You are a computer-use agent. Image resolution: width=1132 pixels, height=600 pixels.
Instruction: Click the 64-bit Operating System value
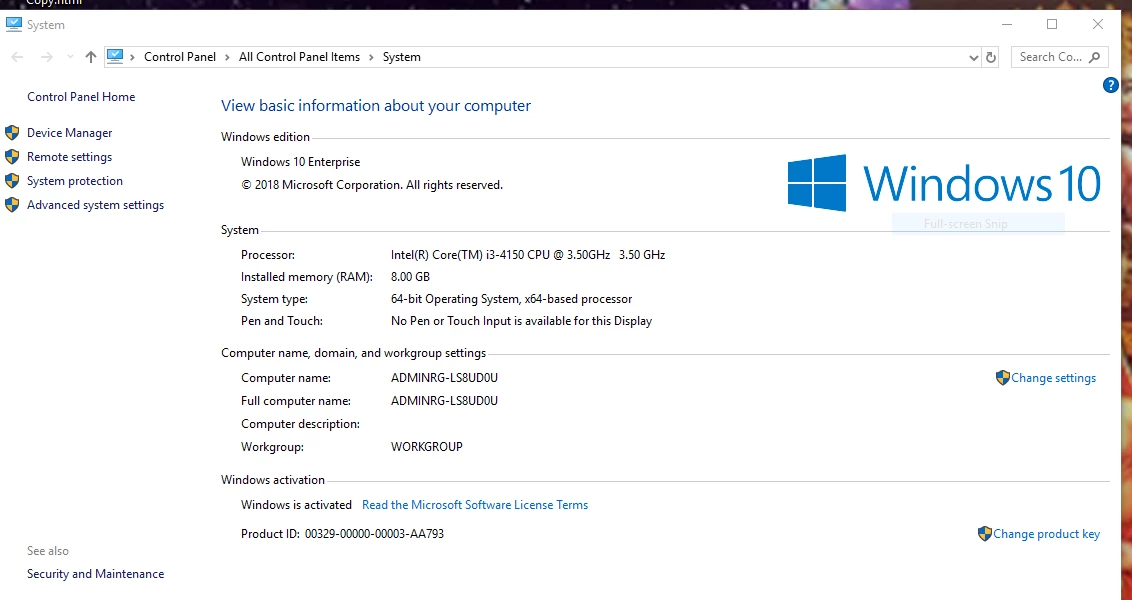point(511,299)
